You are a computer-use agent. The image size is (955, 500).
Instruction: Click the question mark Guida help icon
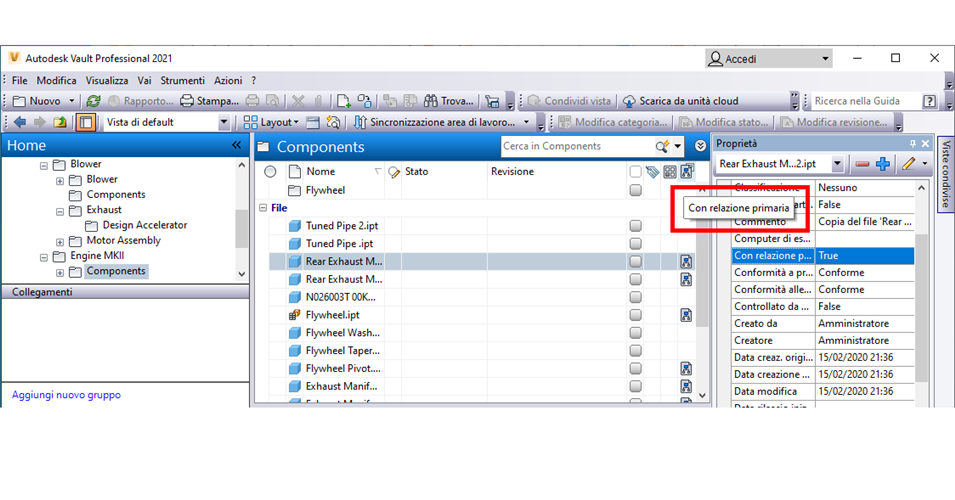(929, 101)
